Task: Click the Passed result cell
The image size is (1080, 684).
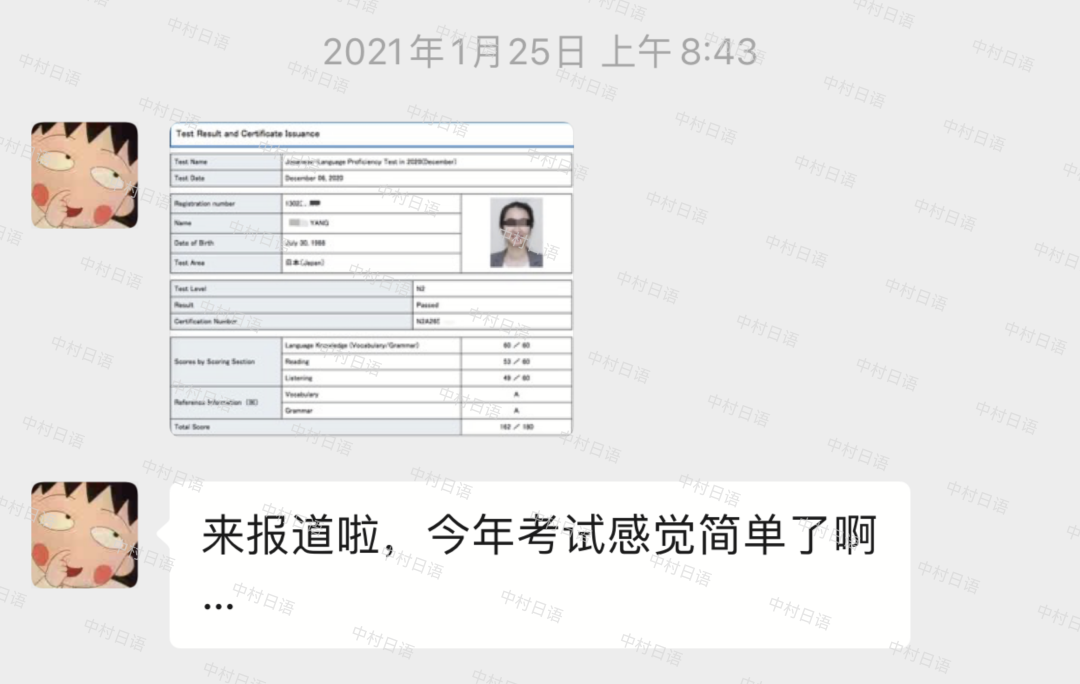Action: click(x=428, y=304)
